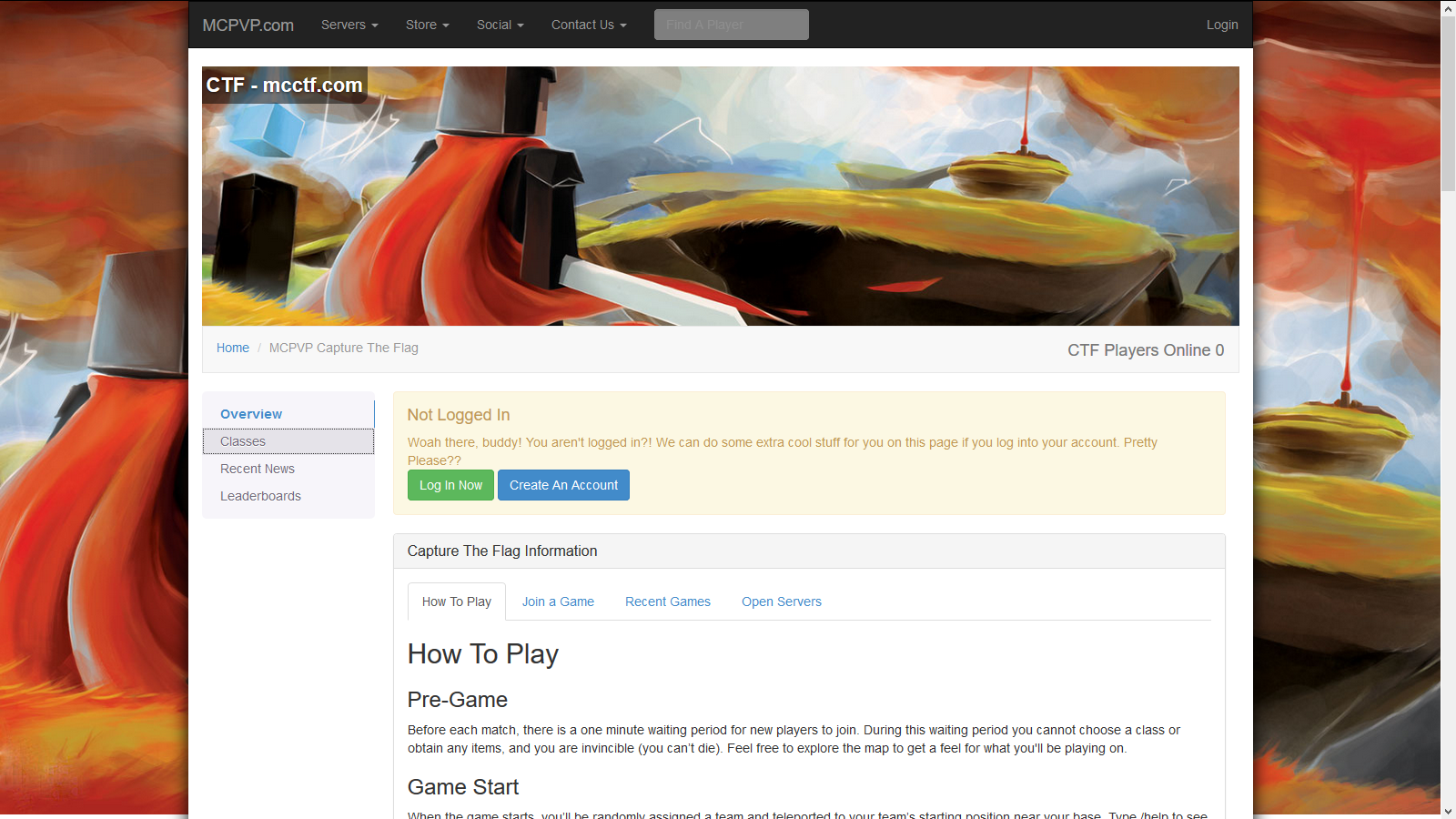The height and width of the screenshot is (819, 1456).
Task: Go to Home via breadcrumb
Action: point(232,348)
